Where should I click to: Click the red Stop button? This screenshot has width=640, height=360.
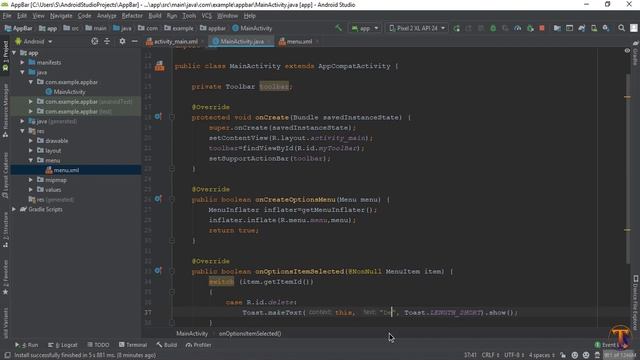click(x=542, y=28)
